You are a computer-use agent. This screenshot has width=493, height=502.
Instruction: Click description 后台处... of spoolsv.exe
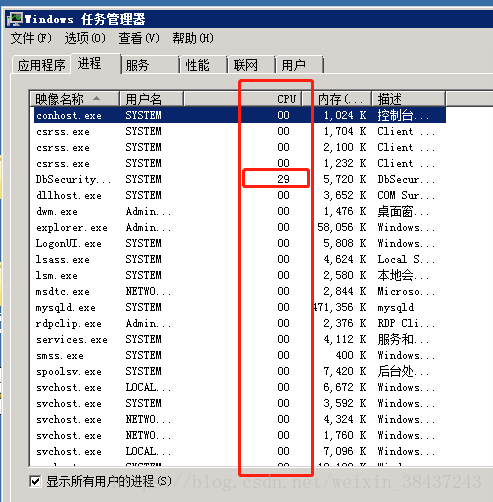[x=403, y=371]
